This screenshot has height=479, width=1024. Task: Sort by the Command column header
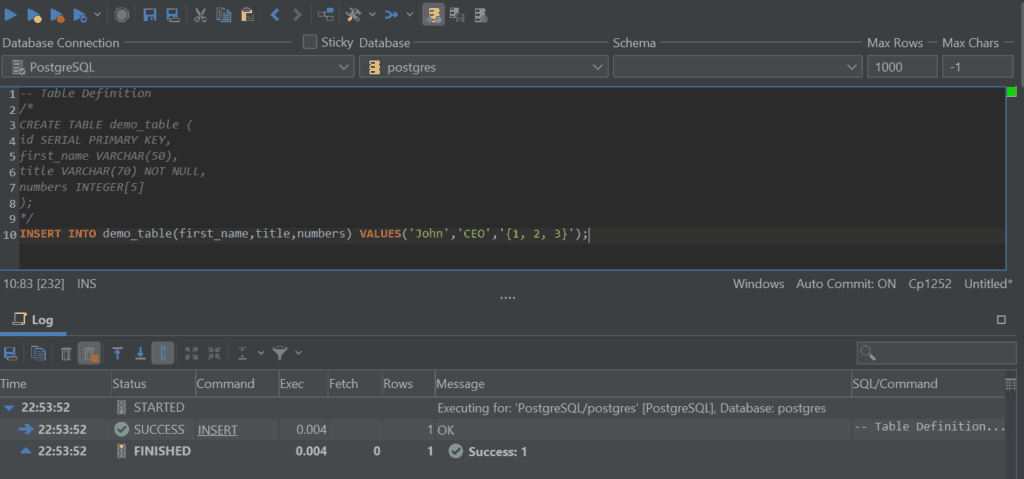tap(236, 384)
